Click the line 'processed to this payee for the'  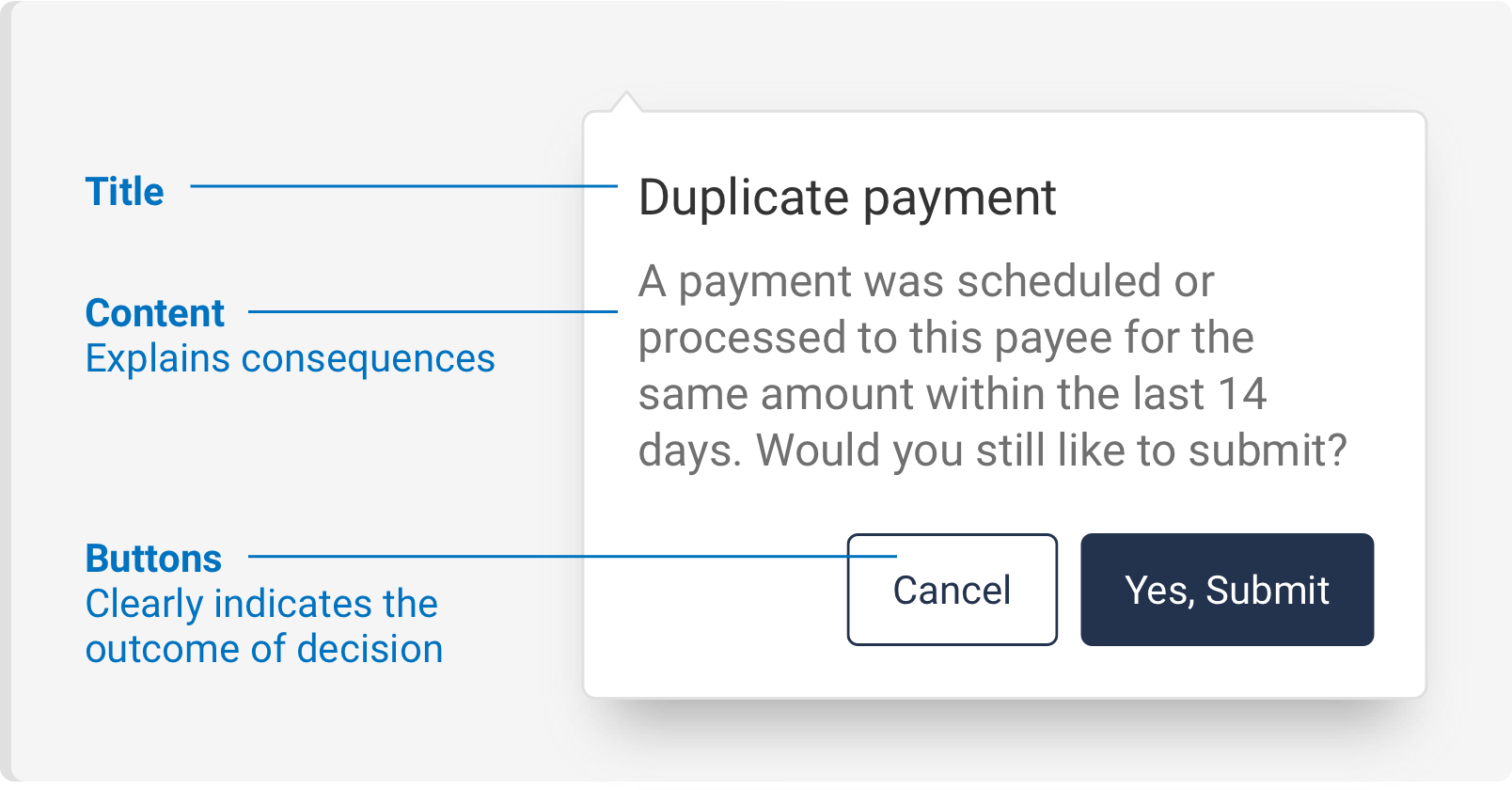click(945, 338)
